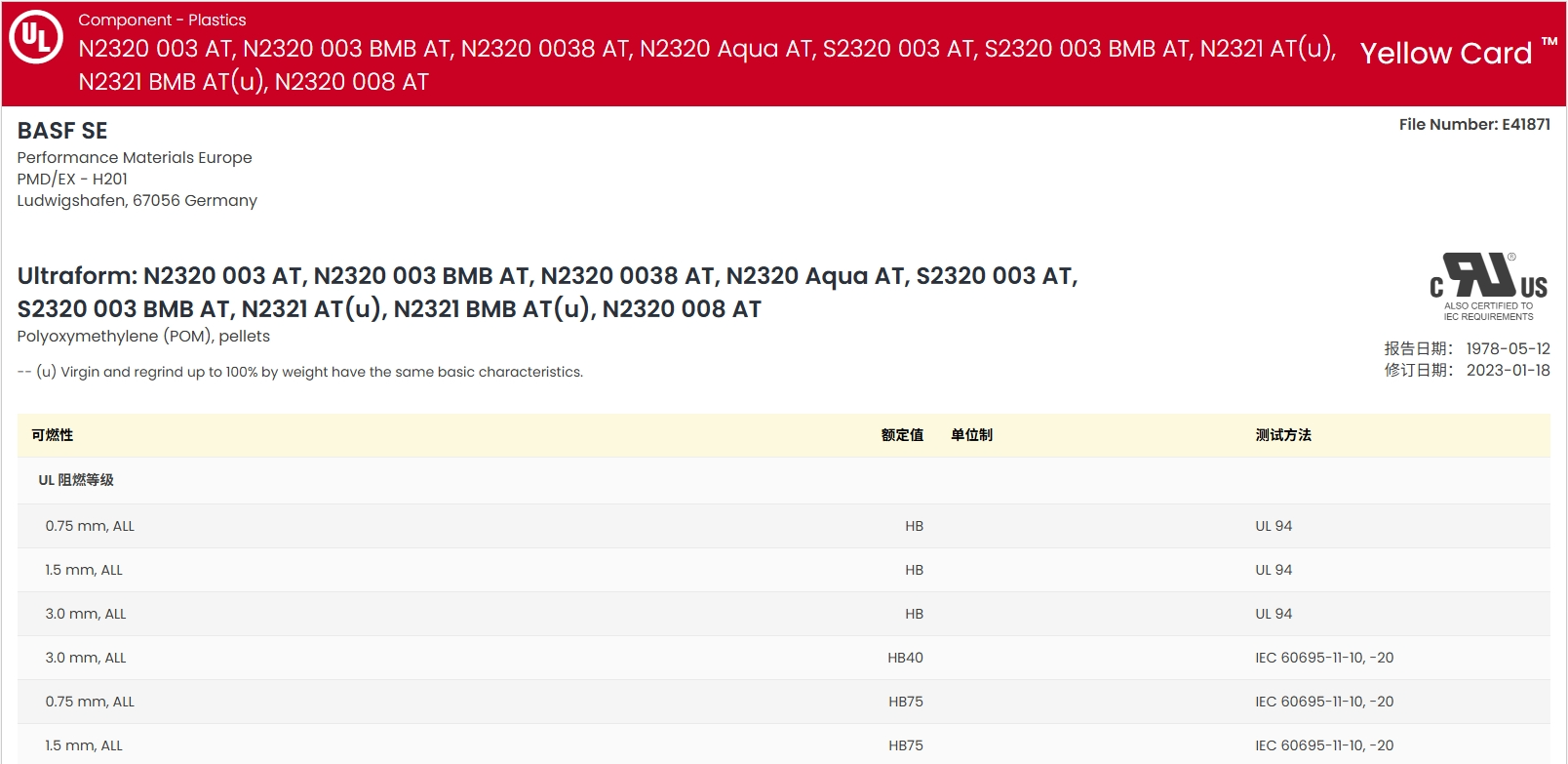Screen dimensions: 1568x764
Task: Click the 可燃性 column header
Action: coord(53,435)
